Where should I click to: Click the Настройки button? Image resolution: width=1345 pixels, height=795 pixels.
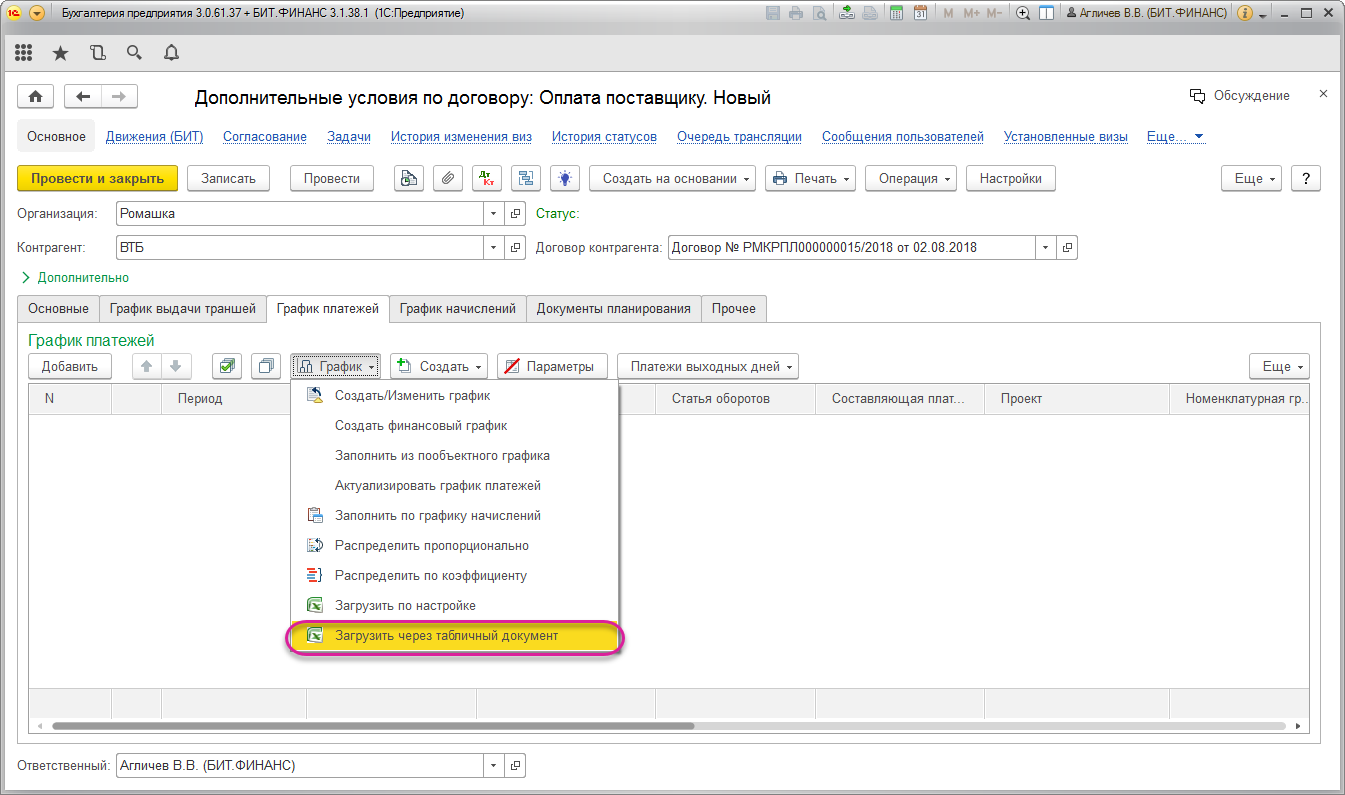[x=1011, y=178]
